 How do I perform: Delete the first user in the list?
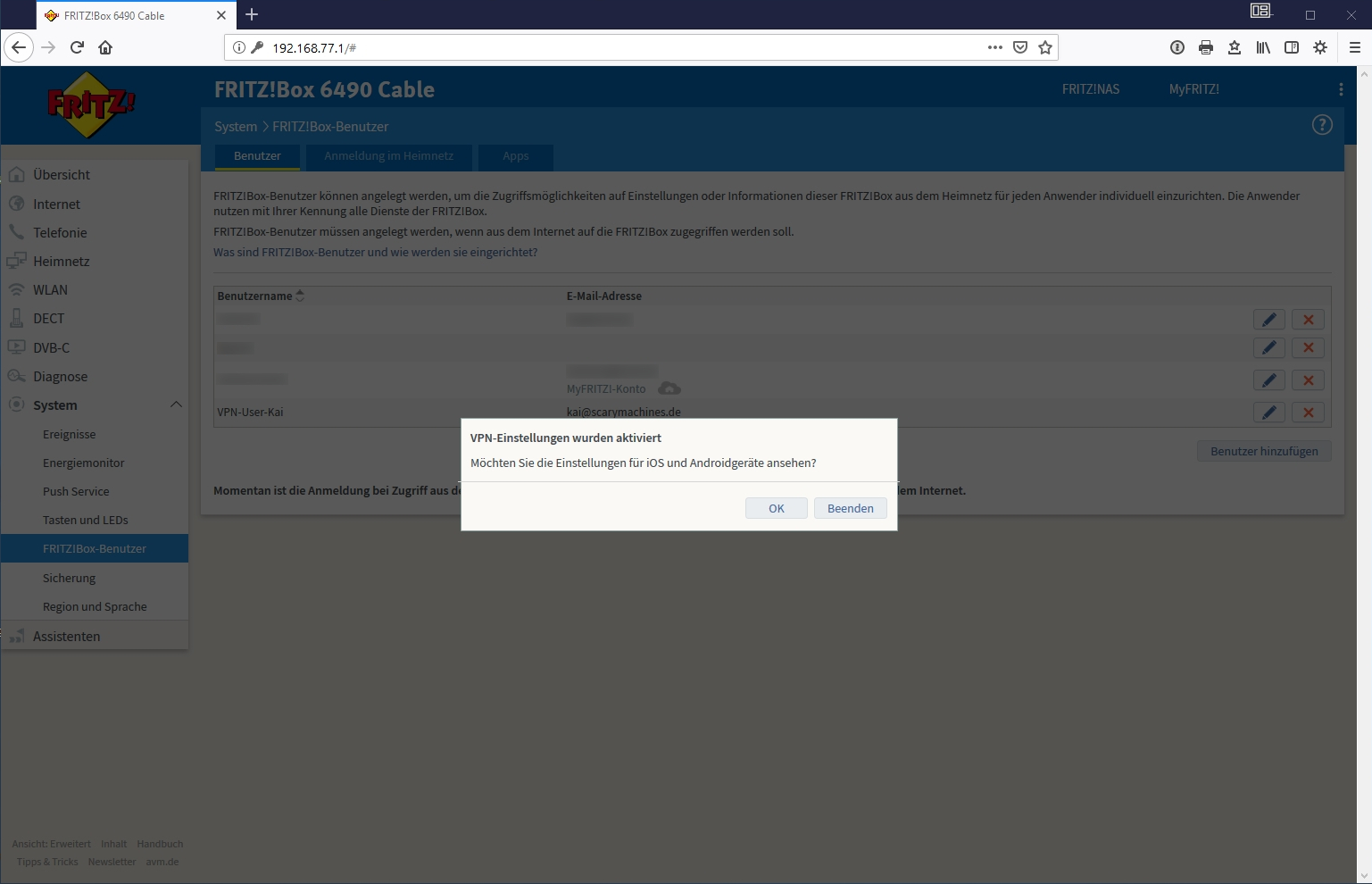1308,320
